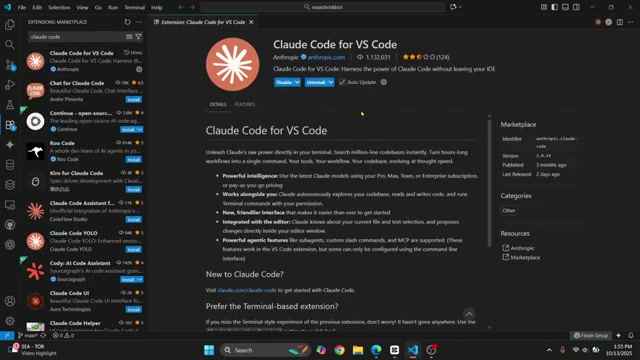Screen dimensions: 640x360
Task: Open the Explorer view in activity bar
Action: [10, 25]
